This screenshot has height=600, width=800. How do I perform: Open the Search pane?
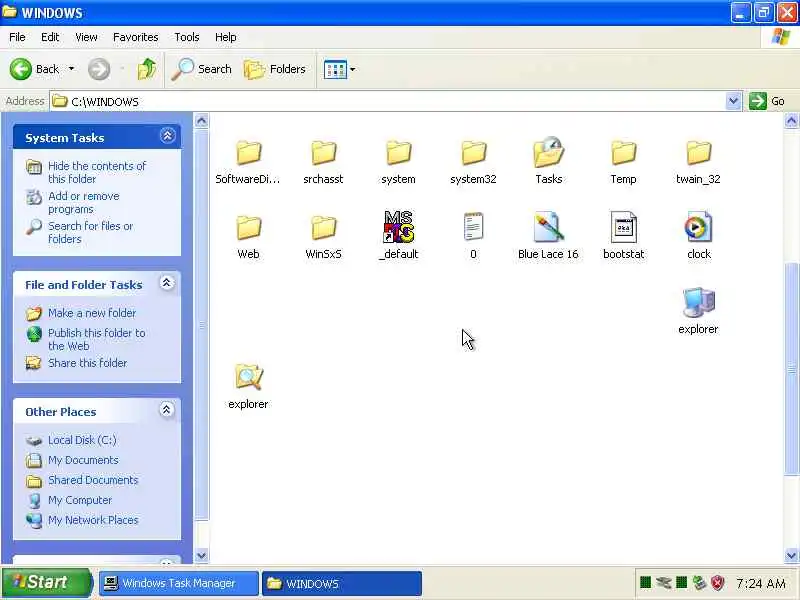pos(202,69)
